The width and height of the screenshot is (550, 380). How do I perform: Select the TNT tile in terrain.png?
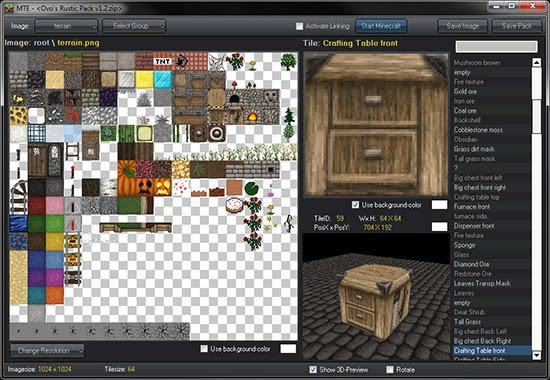pos(162,61)
